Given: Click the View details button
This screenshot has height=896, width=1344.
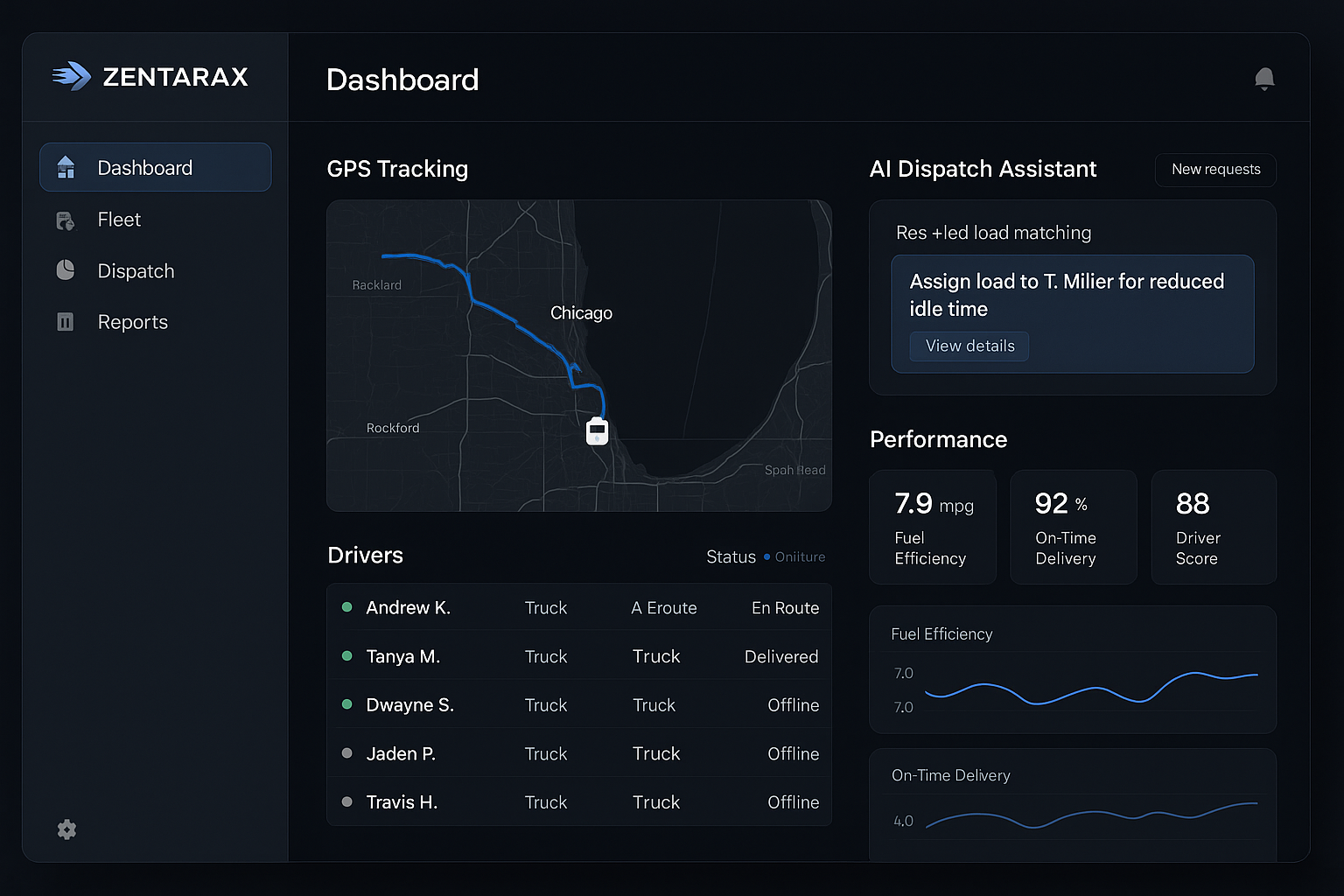Looking at the screenshot, I should coord(969,346).
